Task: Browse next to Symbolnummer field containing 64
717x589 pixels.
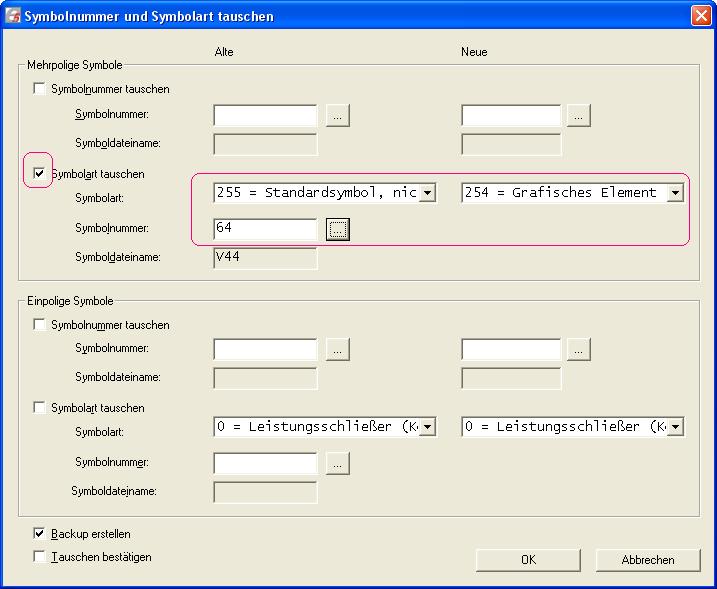Action: [x=337, y=230]
